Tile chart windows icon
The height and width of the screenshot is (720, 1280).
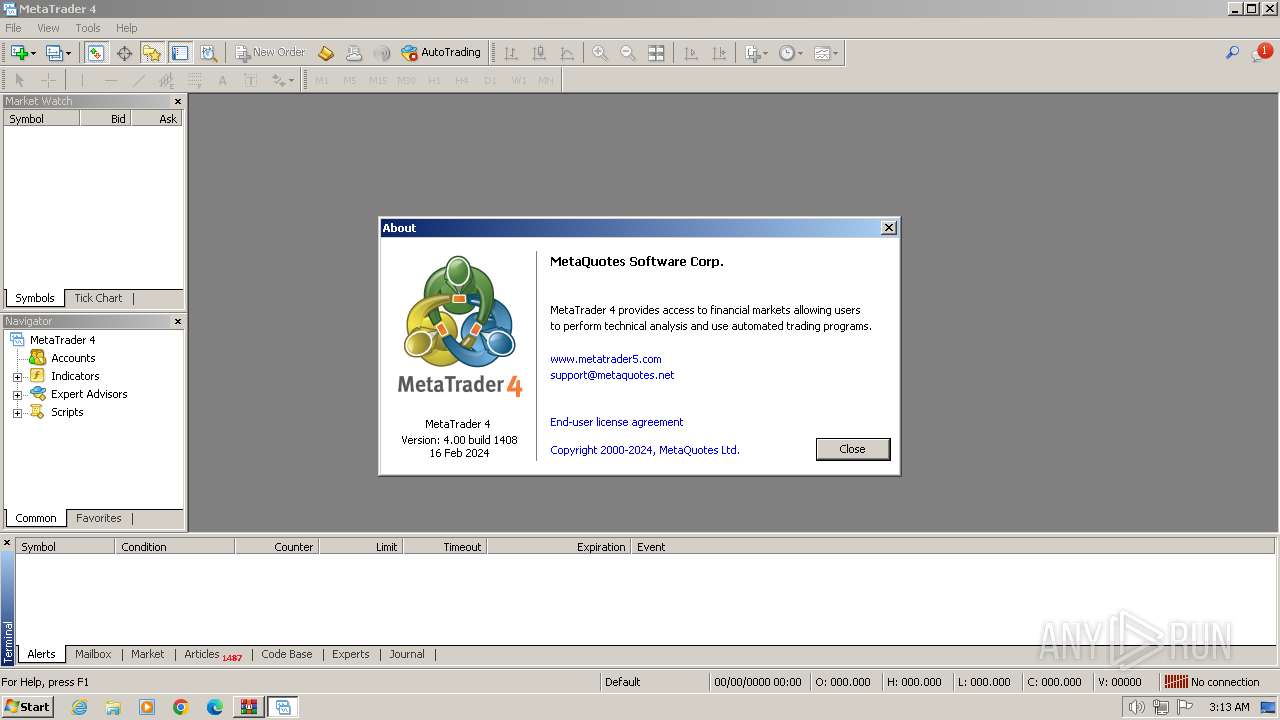click(x=656, y=53)
